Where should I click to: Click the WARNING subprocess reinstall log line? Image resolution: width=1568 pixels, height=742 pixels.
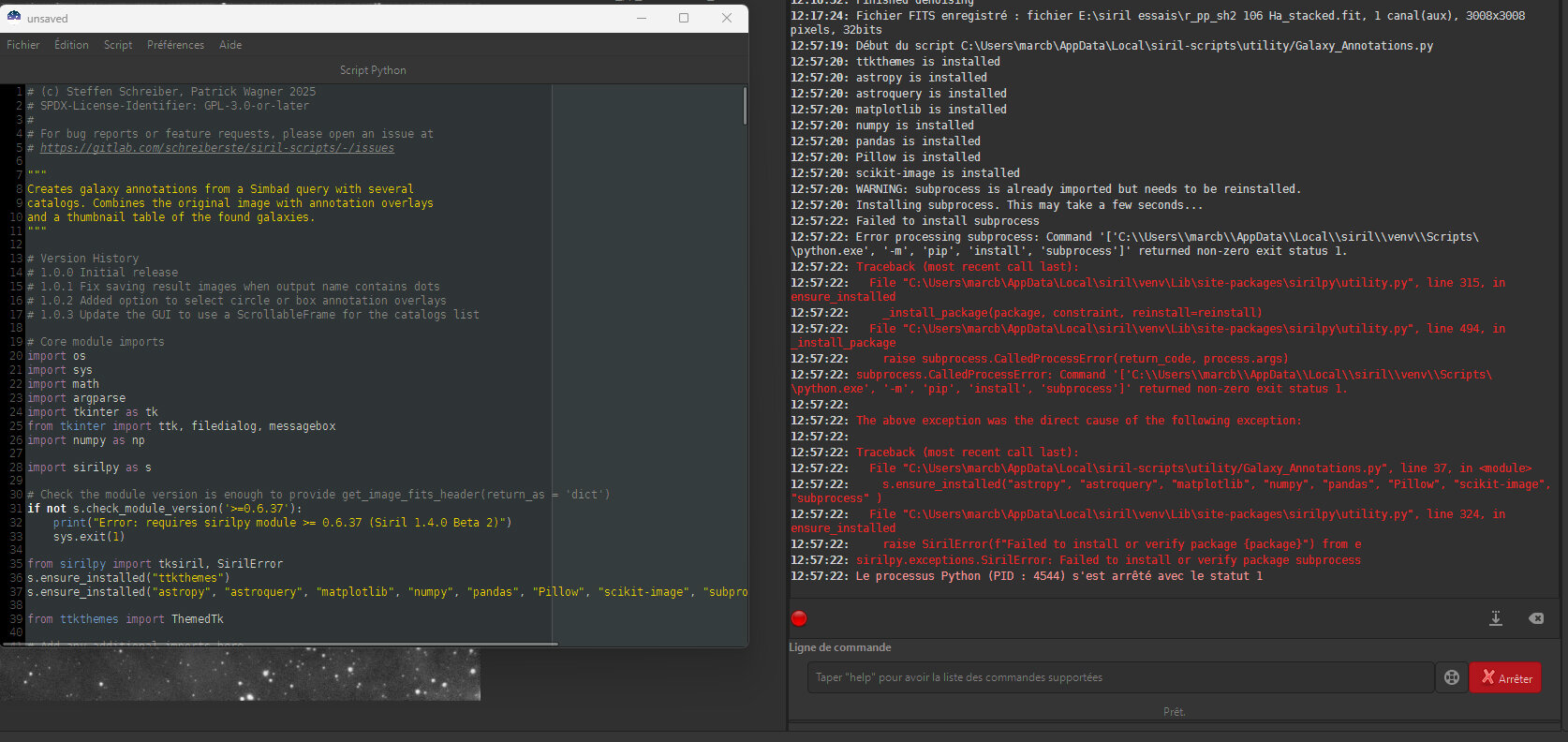(1045, 189)
